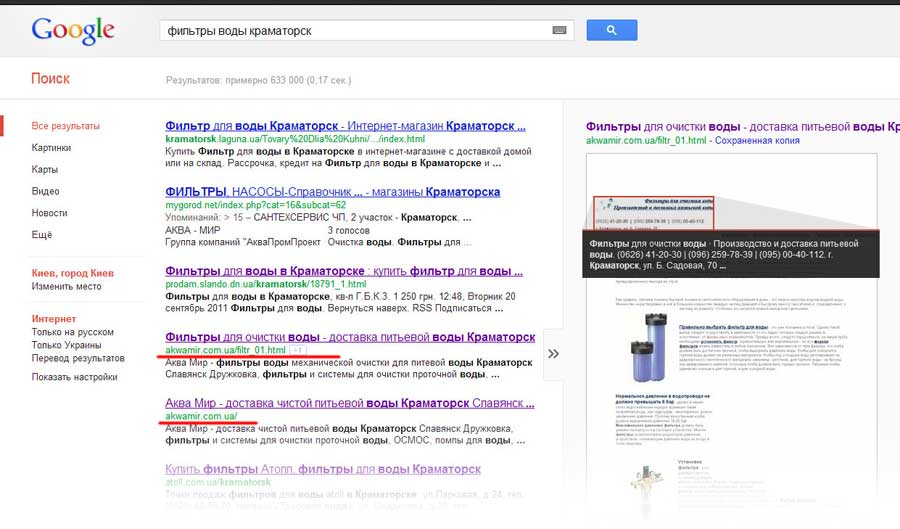Click the 3 голосов text in second result
The height and width of the screenshot is (529, 900).
tap(348, 230)
